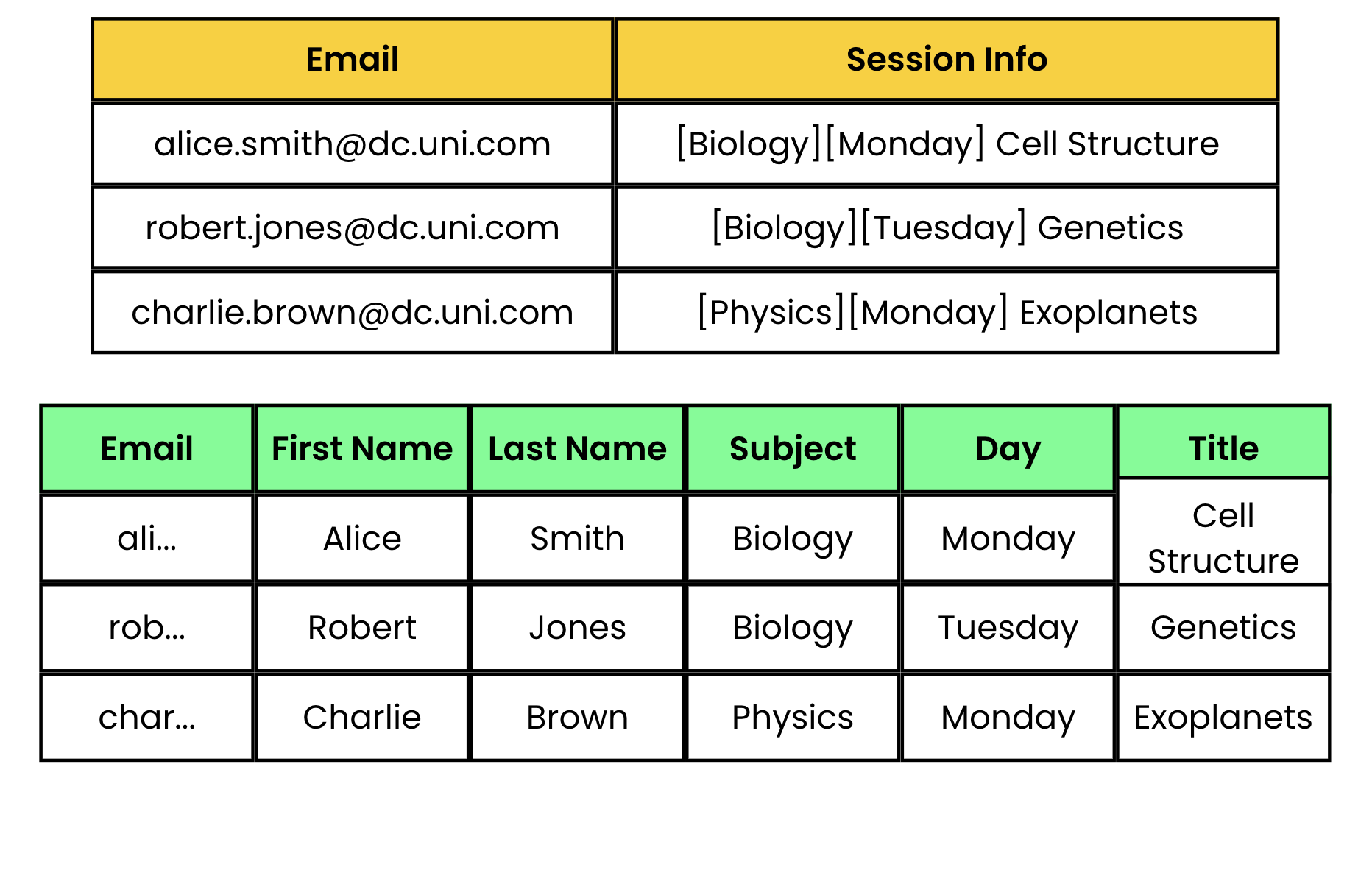Image resolution: width=1372 pixels, height=870 pixels.
Task: Click the Tuesday day cell
Action: (x=1008, y=628)
